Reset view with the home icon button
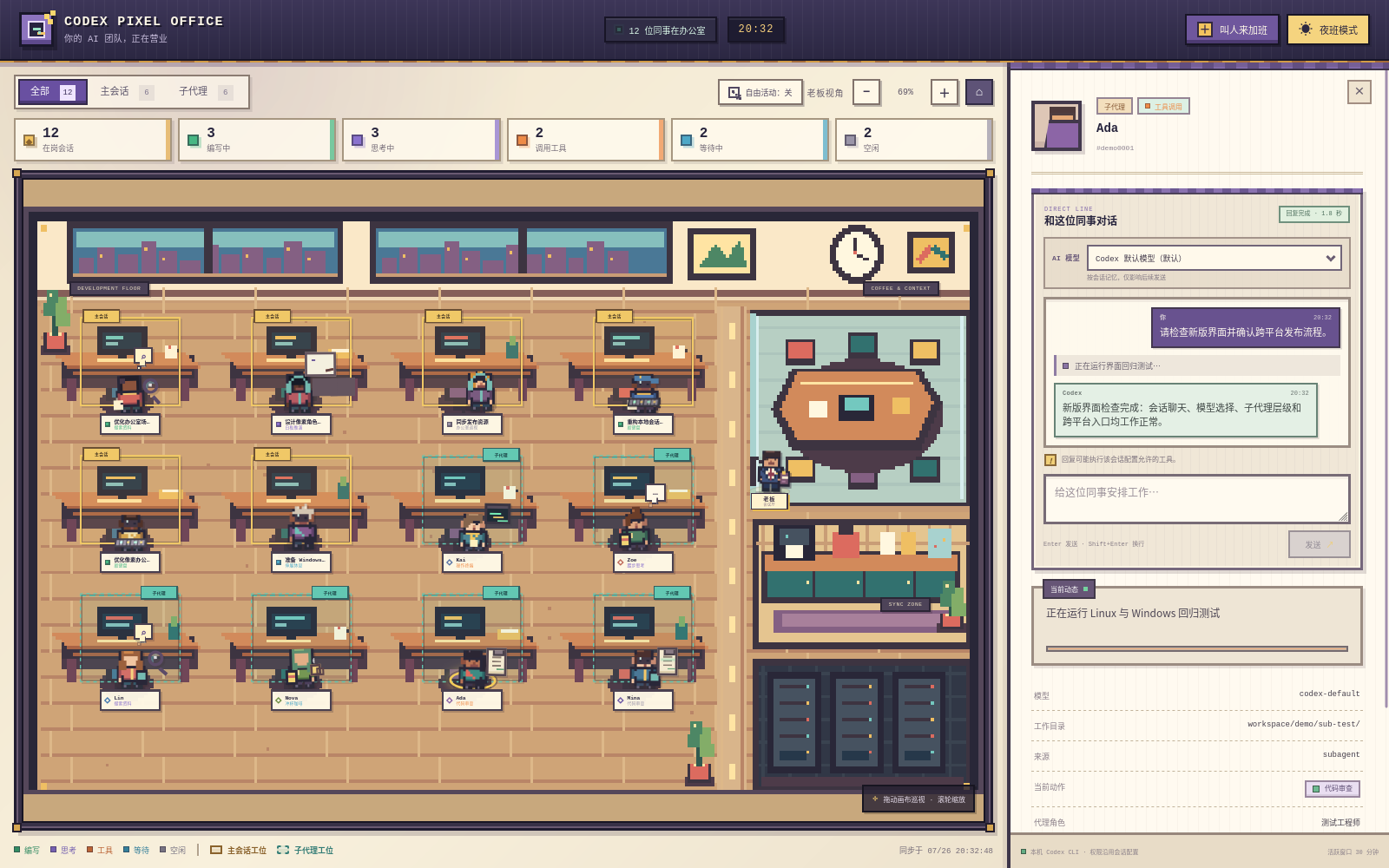Viewport: 1389px width, 868px height. [979, 92]
